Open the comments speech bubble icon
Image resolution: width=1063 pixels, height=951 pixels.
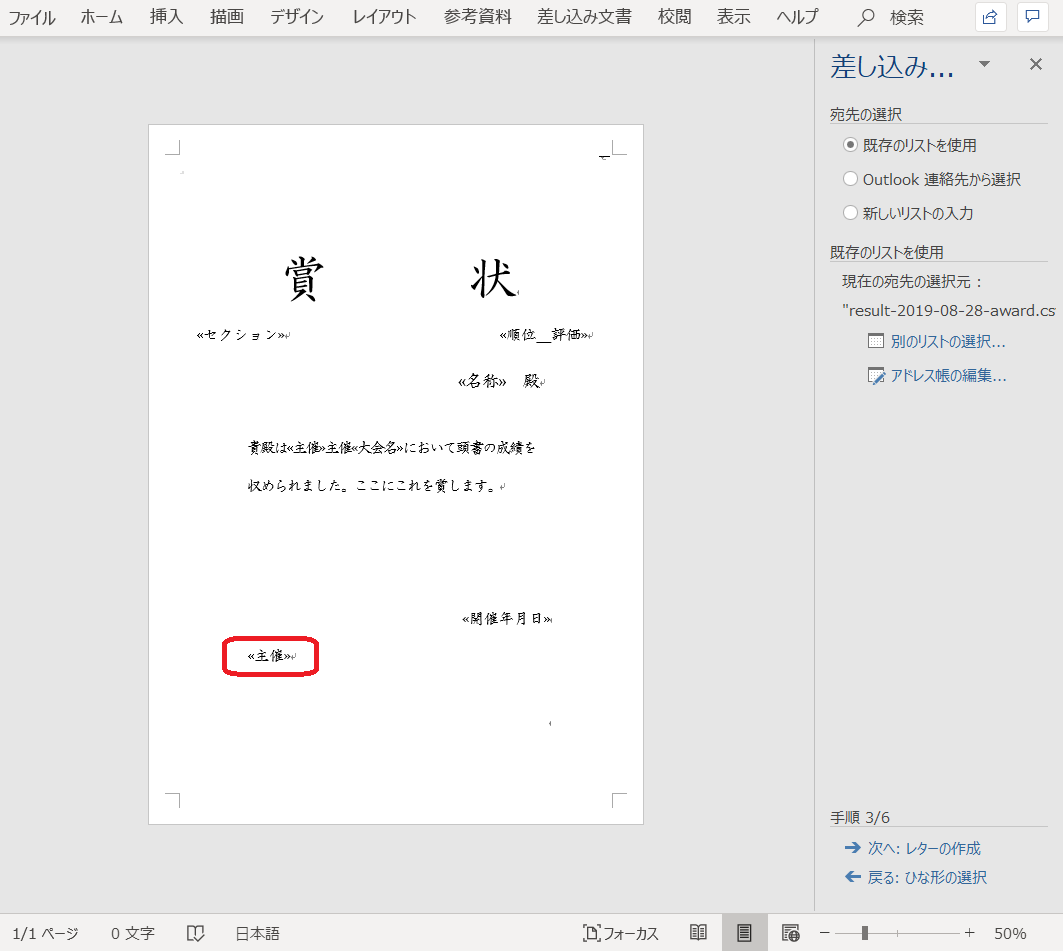[1032, 17]
